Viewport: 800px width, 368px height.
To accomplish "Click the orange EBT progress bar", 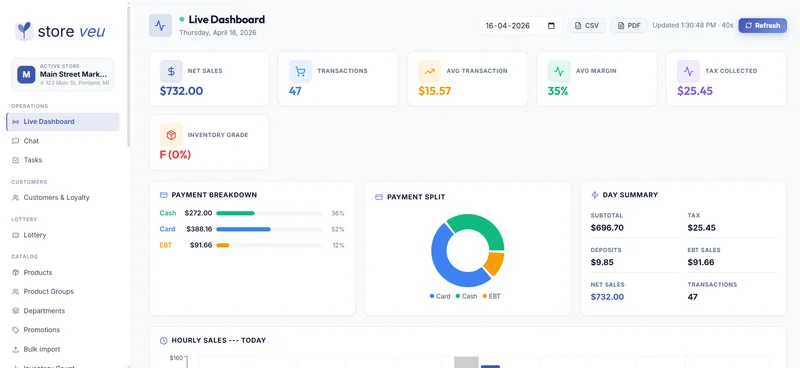I will pos(223,246).
